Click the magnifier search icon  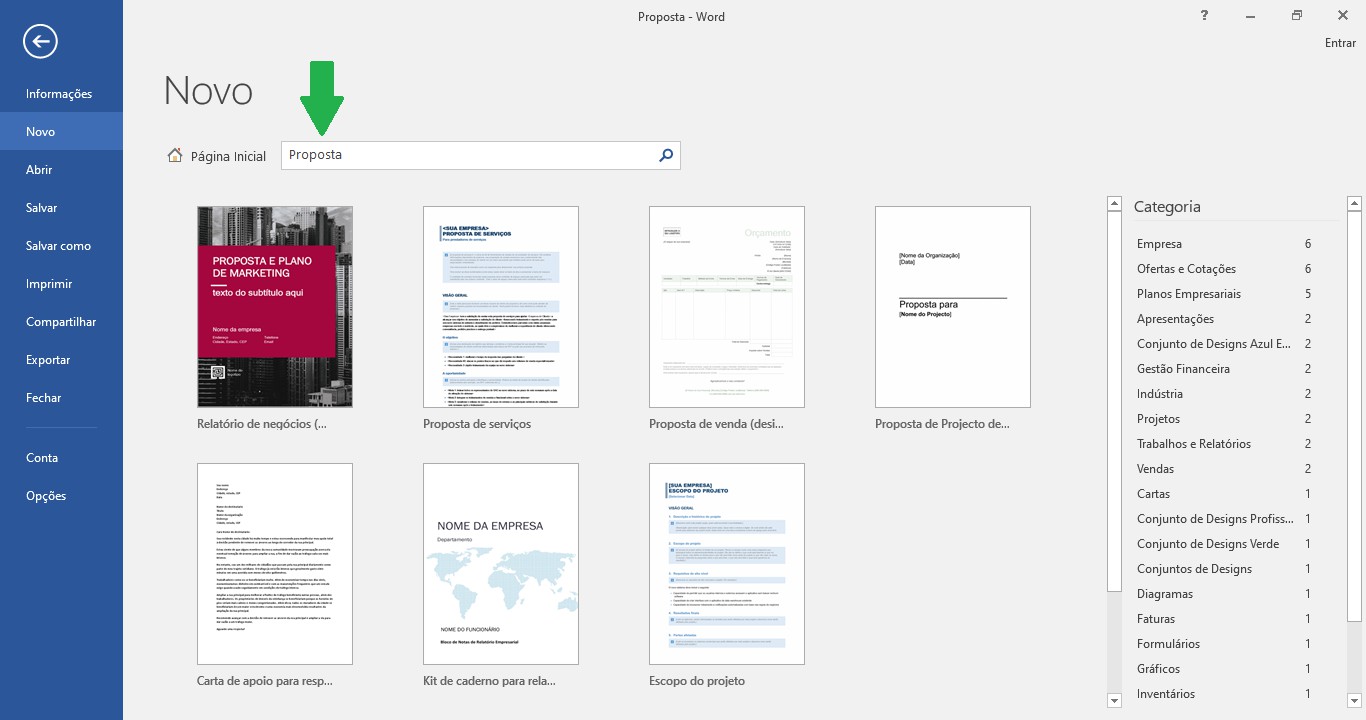667,155
